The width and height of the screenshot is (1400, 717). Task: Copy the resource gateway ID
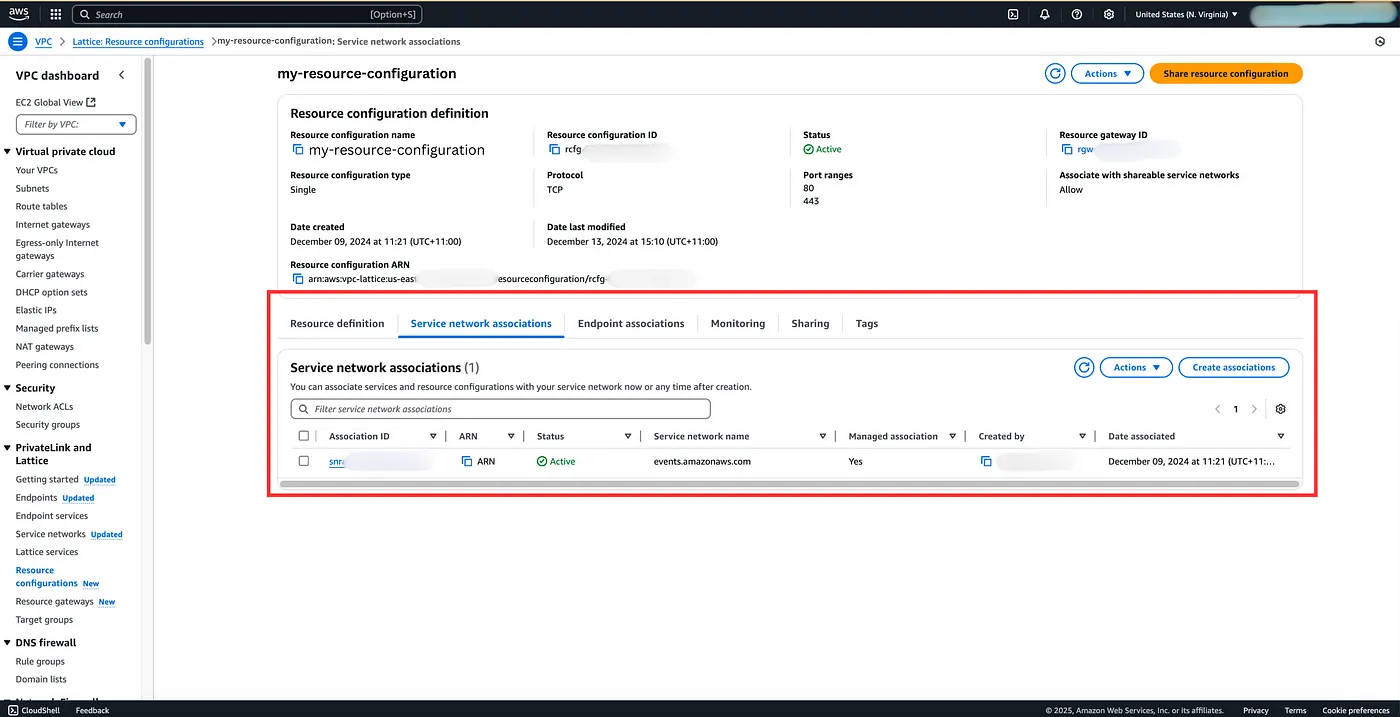pyautogui.click(x=1067, y=149)
